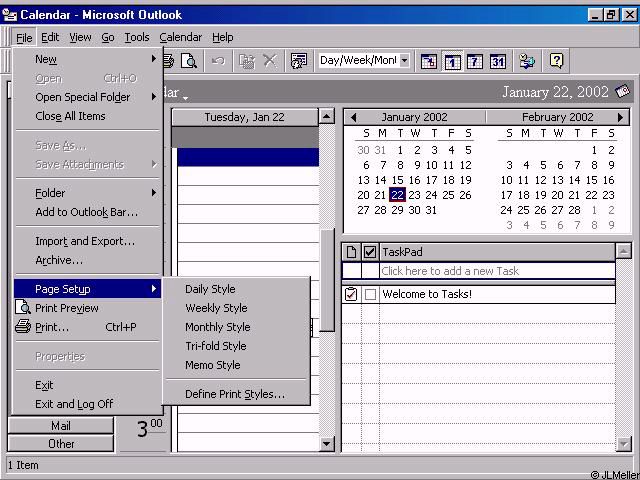Click the TaskPad column header
The height and width of the screenshot is (480, 640).
[x=498, y=252]
